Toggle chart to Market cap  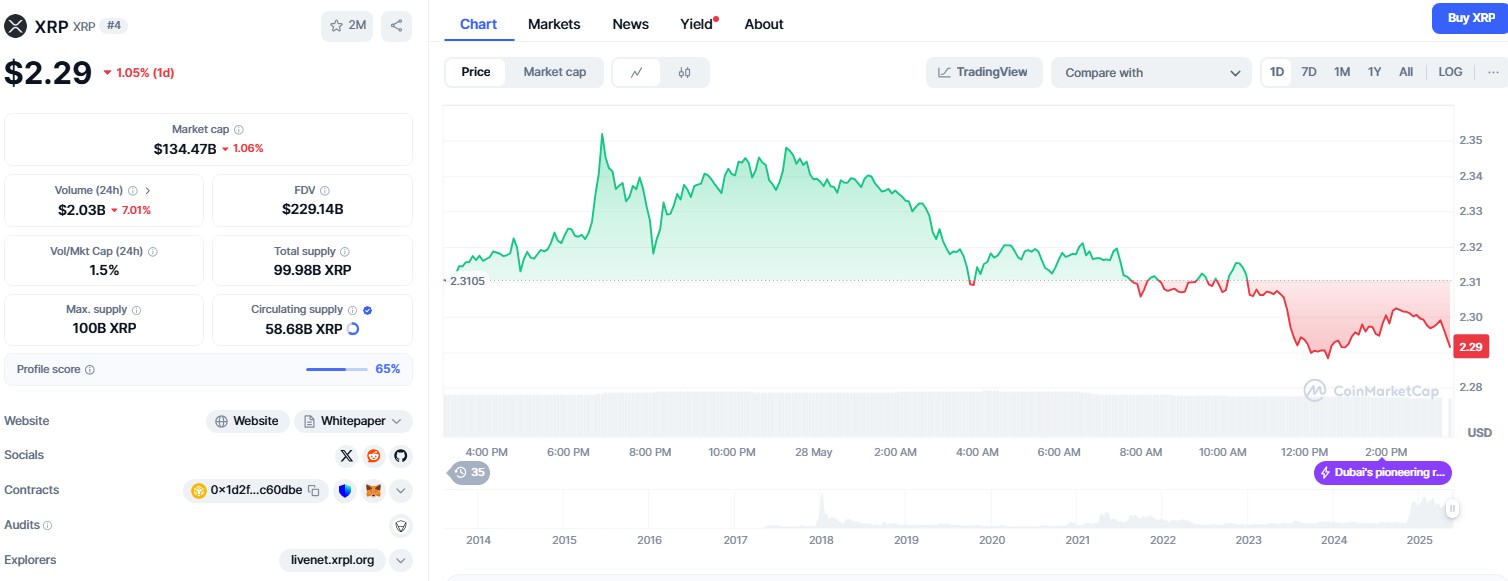tap(555, 72)
